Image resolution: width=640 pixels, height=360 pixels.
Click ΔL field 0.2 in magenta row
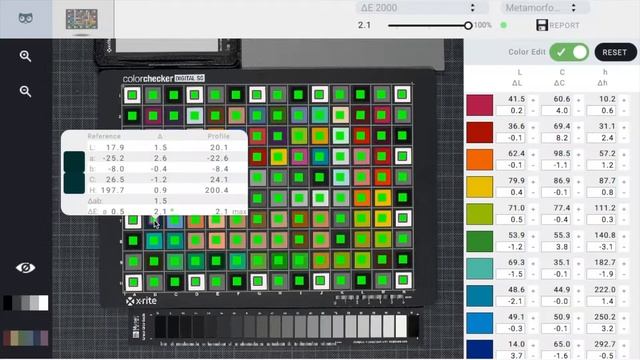511,111
